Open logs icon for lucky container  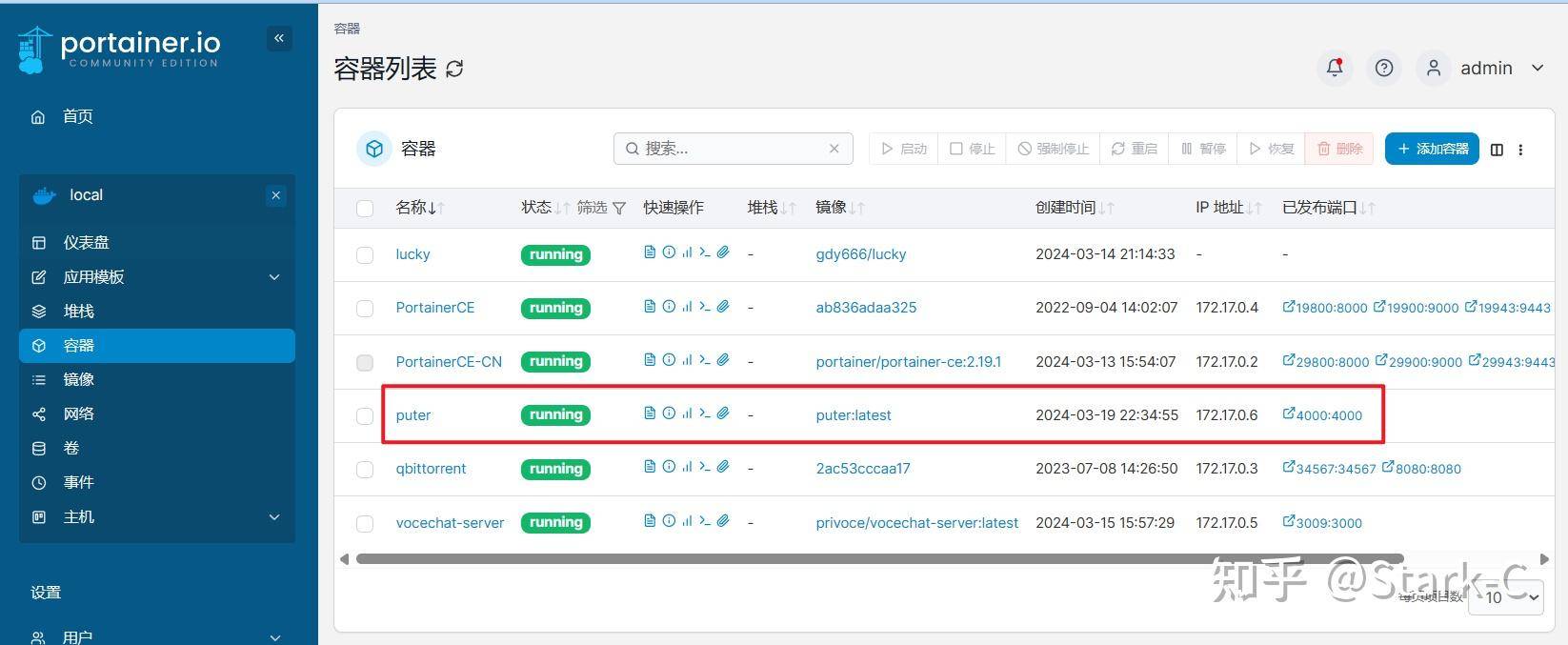(x=650, y=252)
